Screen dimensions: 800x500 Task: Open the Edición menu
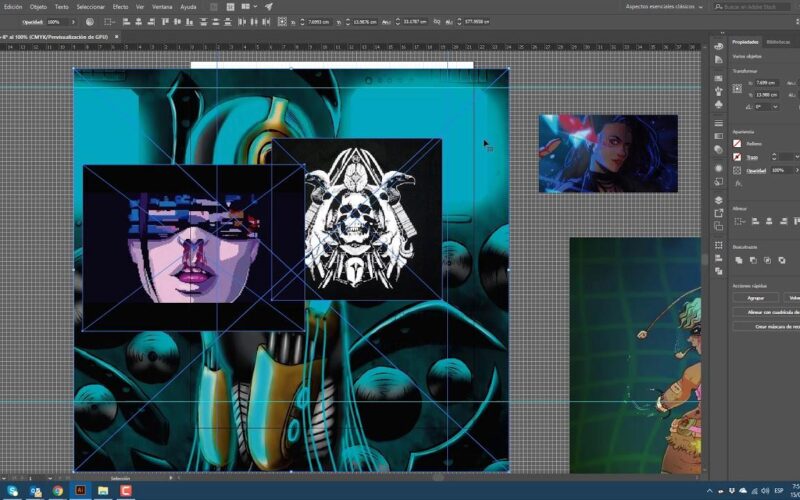tap(13, 7)
